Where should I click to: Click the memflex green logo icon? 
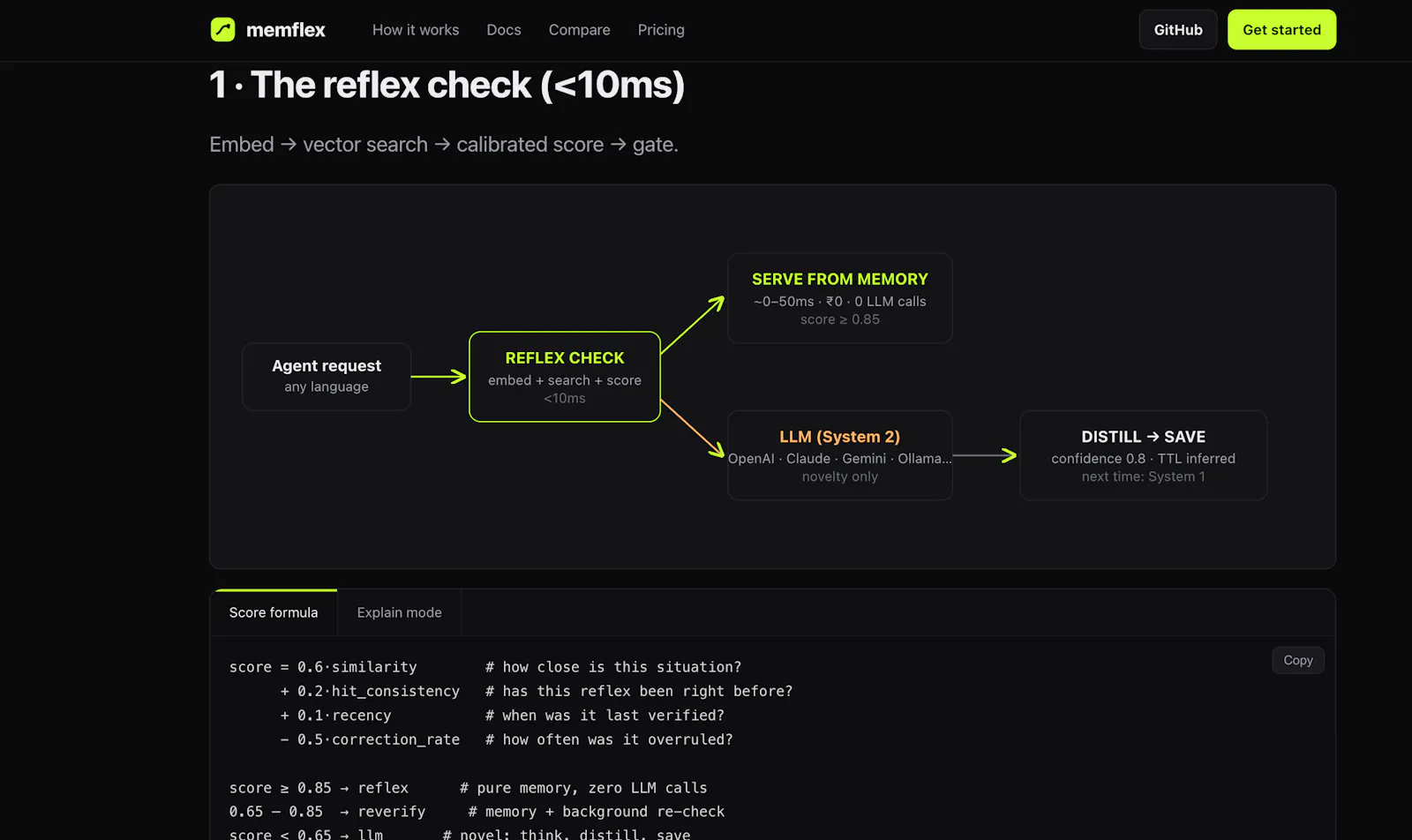[222, 30]
